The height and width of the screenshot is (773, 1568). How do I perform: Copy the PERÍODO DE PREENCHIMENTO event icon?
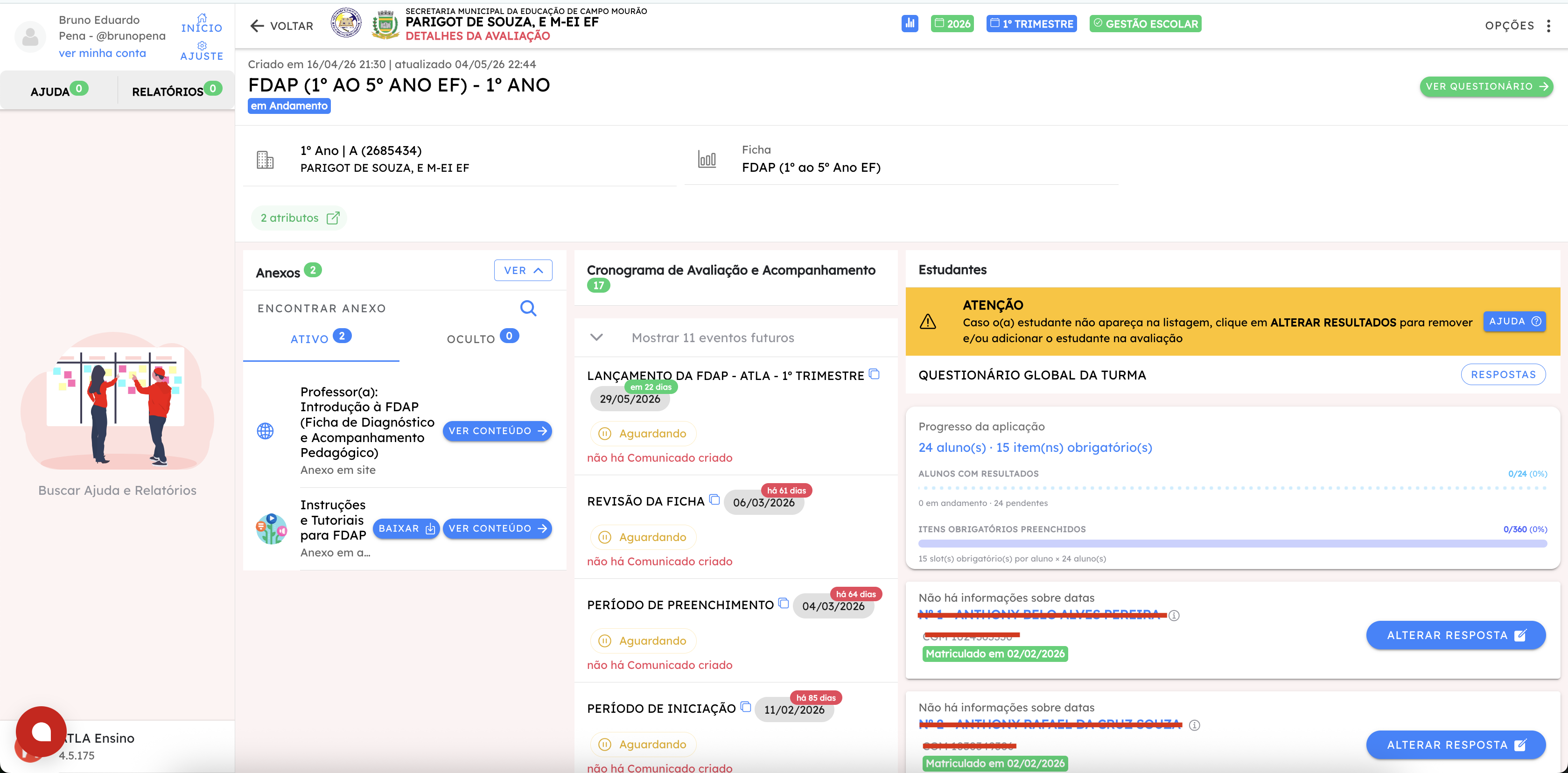(x=784, y=603)
